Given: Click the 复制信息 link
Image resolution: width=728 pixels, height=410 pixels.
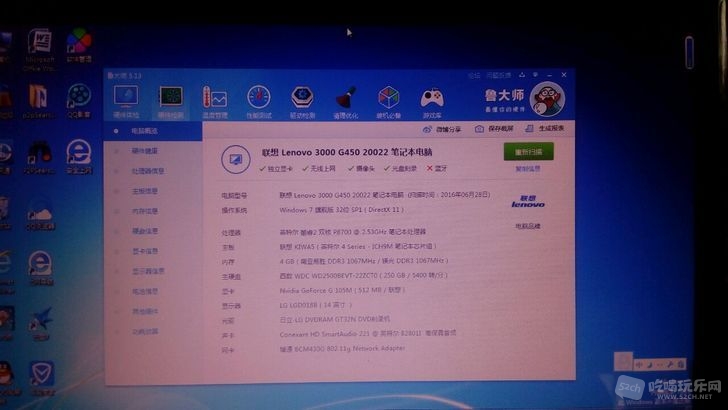Looking at the screenshot, I should (x=528, y=169).
